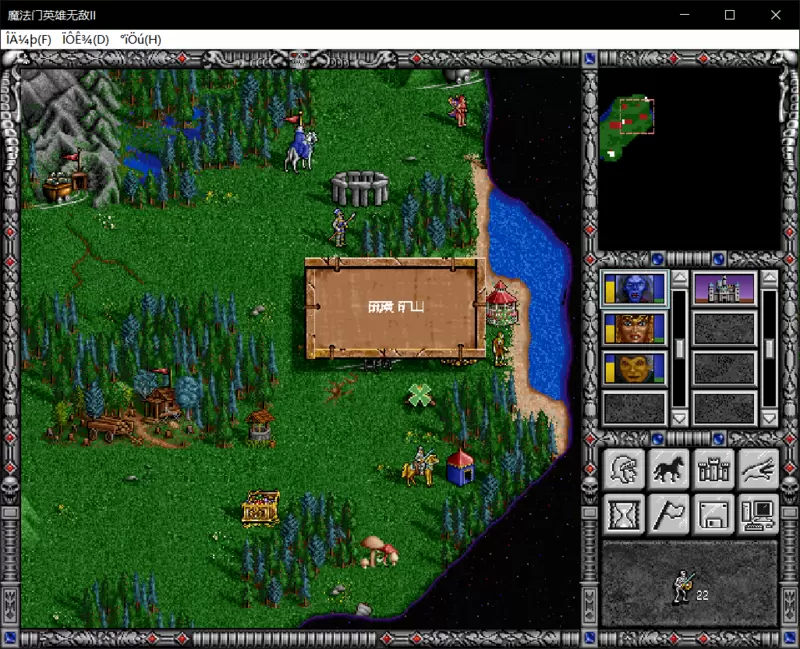Click the blue and red tent
Viewport: 800px width, 649px height.
[460, 467]
